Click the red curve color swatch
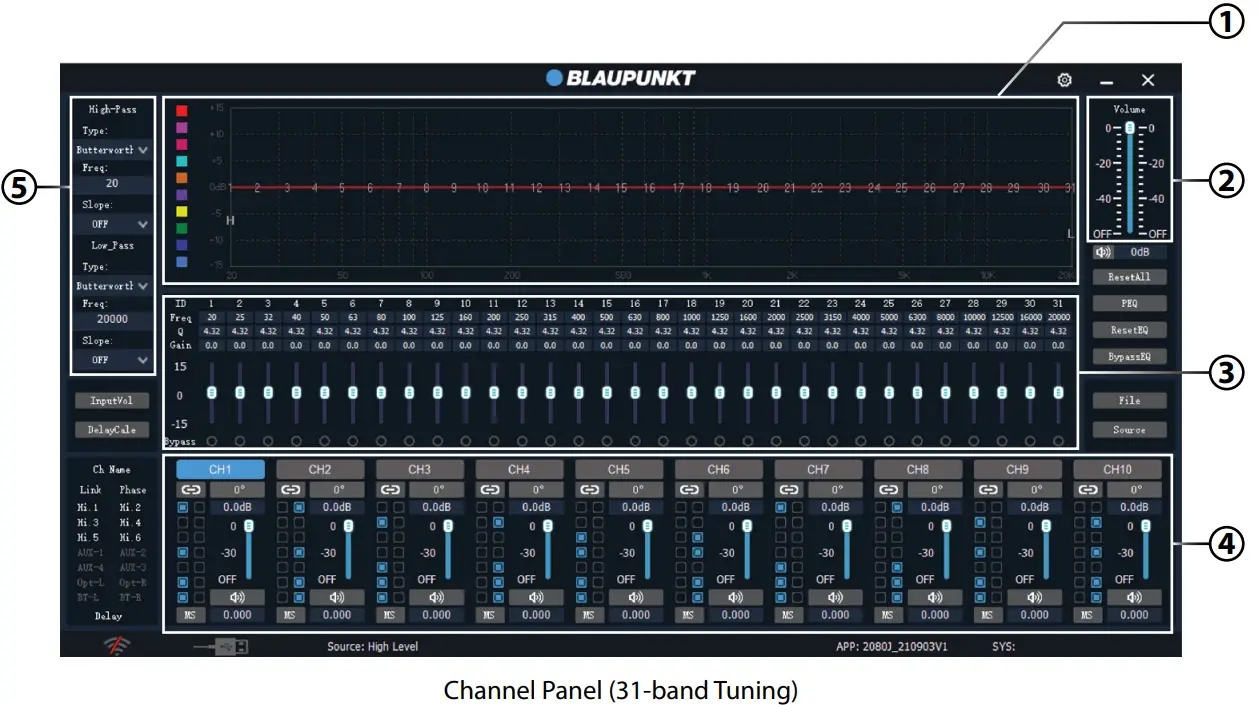Image resolution: width=1259 pixels, height=705 pixels. [182, 111]
